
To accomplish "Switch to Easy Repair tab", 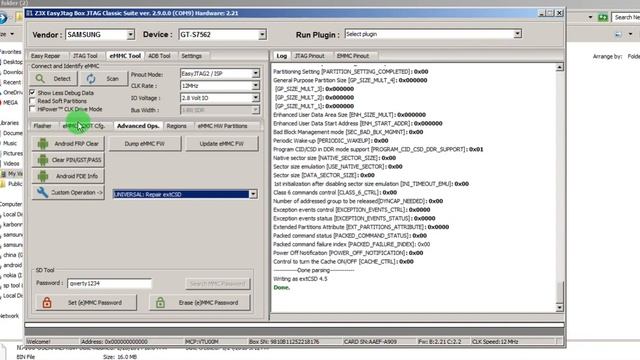I will 45,56.
